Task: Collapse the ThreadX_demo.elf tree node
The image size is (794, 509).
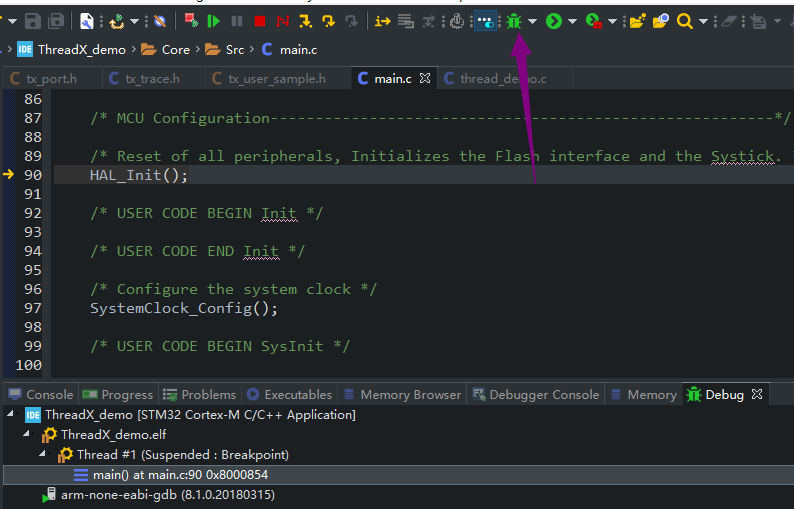Action: [26, 434]
